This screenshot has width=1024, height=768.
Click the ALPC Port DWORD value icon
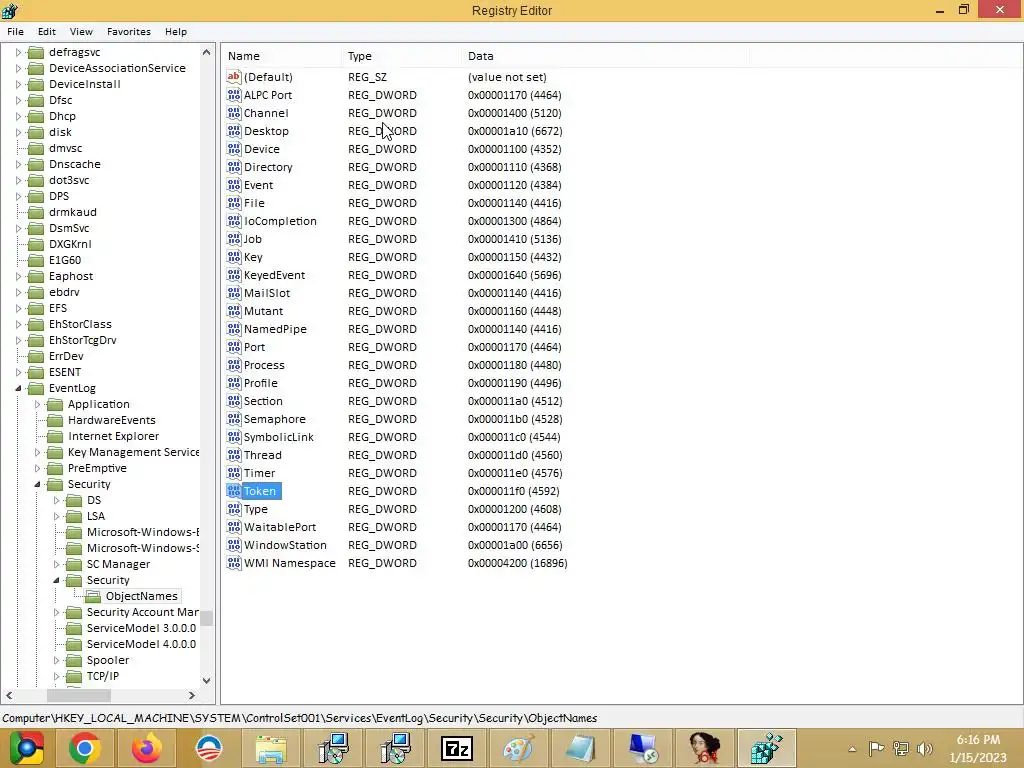point(234,95)
